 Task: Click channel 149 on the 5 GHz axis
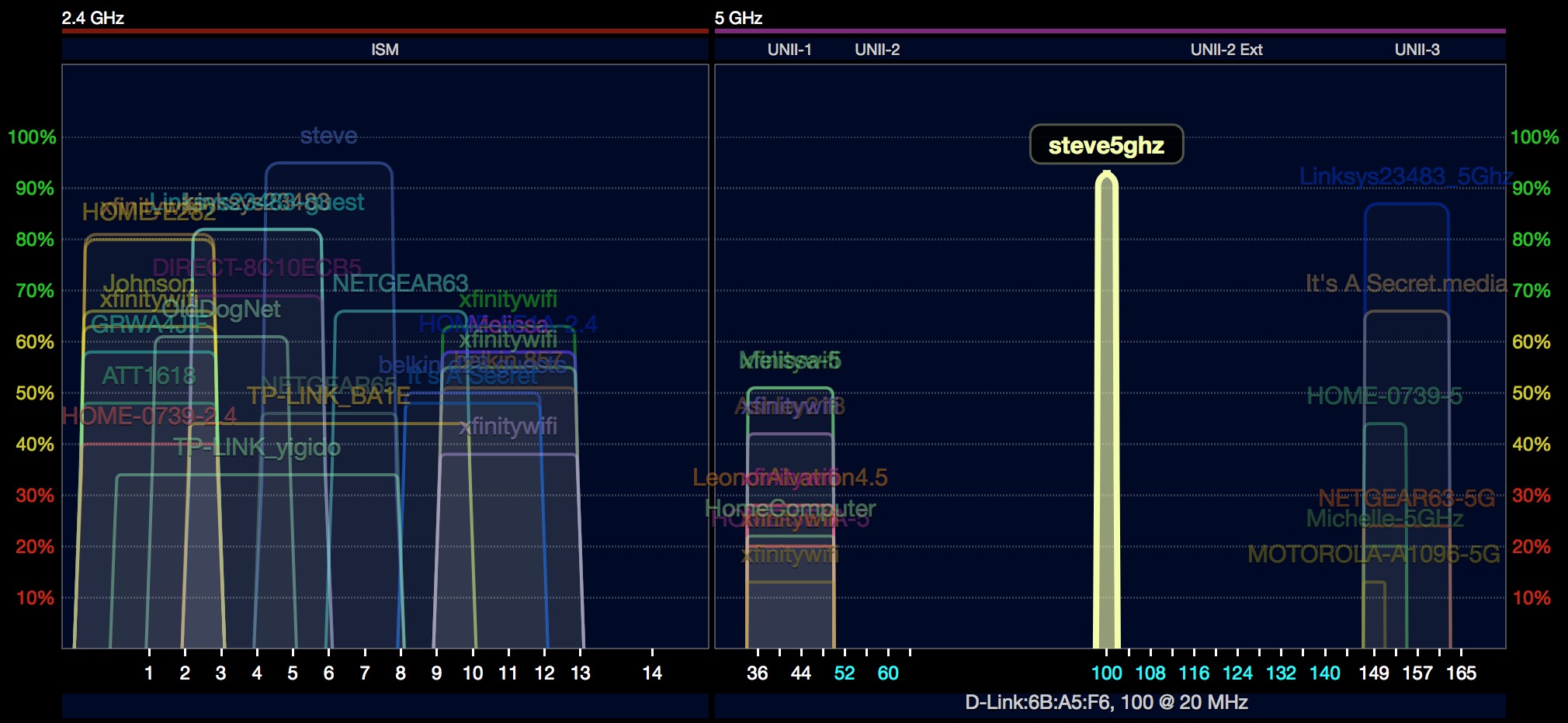click(1374, 673)
